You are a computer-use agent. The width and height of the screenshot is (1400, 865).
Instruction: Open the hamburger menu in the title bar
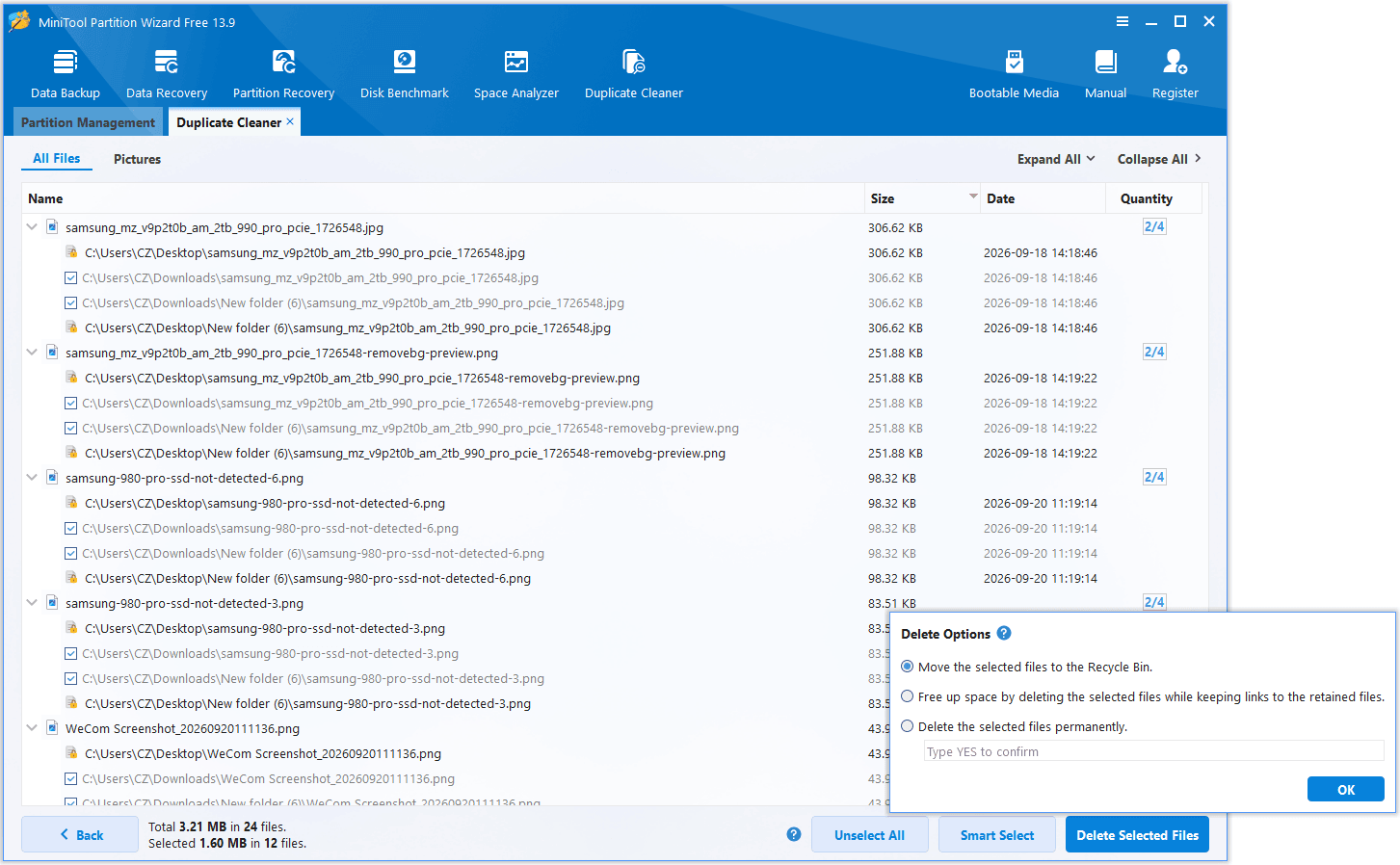click(x=1123, y=21)
